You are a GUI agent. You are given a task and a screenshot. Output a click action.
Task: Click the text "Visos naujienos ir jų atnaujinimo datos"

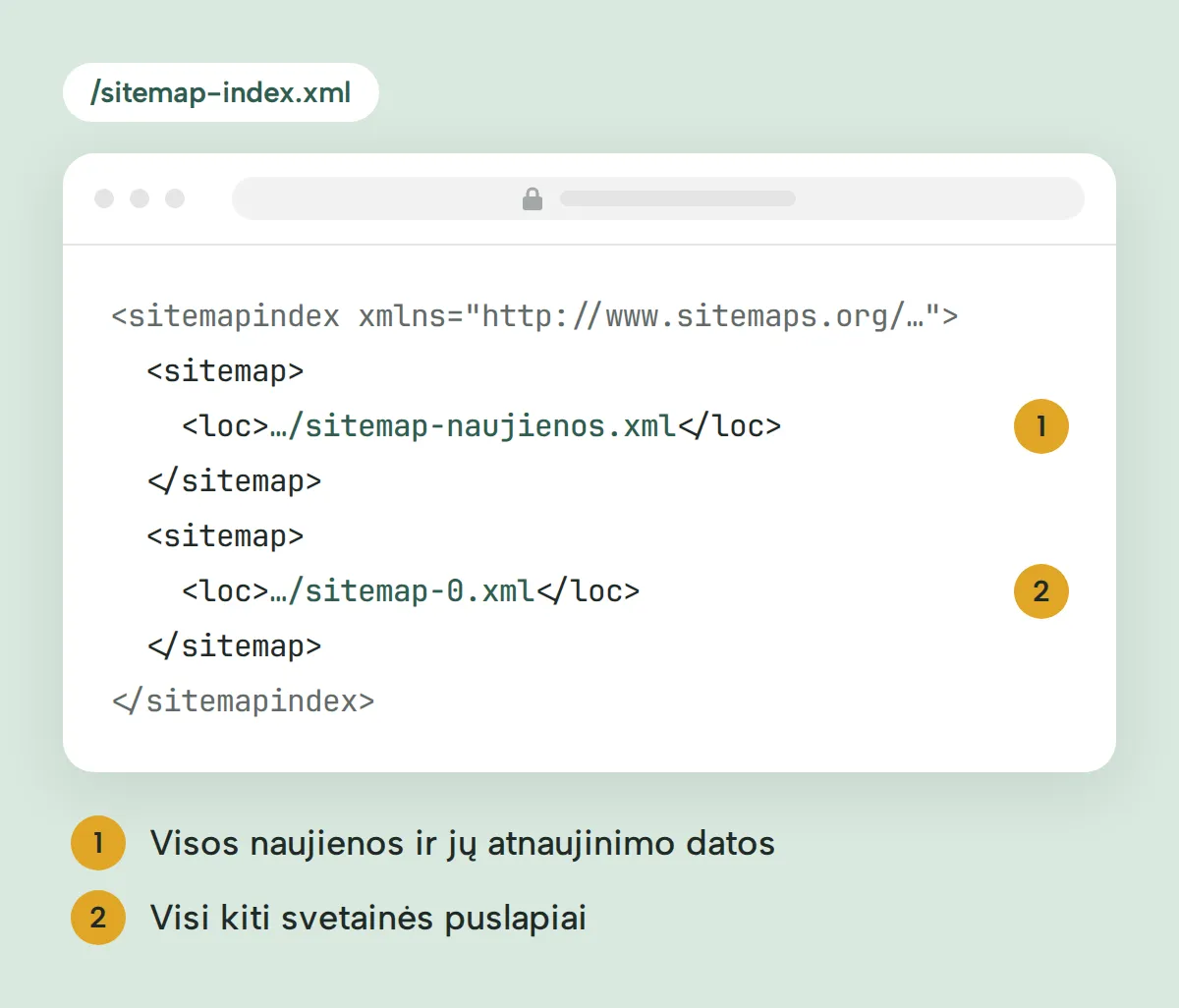(x=463, y=844)
